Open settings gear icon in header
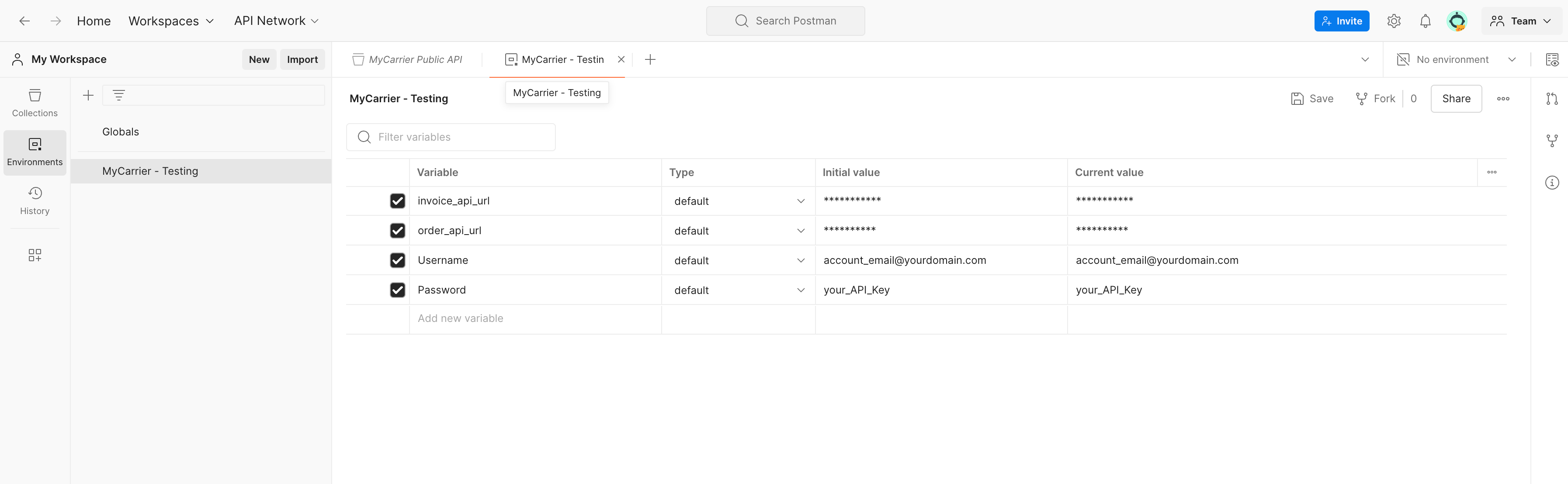The image size is (1568, 484). click(1393, 21)
